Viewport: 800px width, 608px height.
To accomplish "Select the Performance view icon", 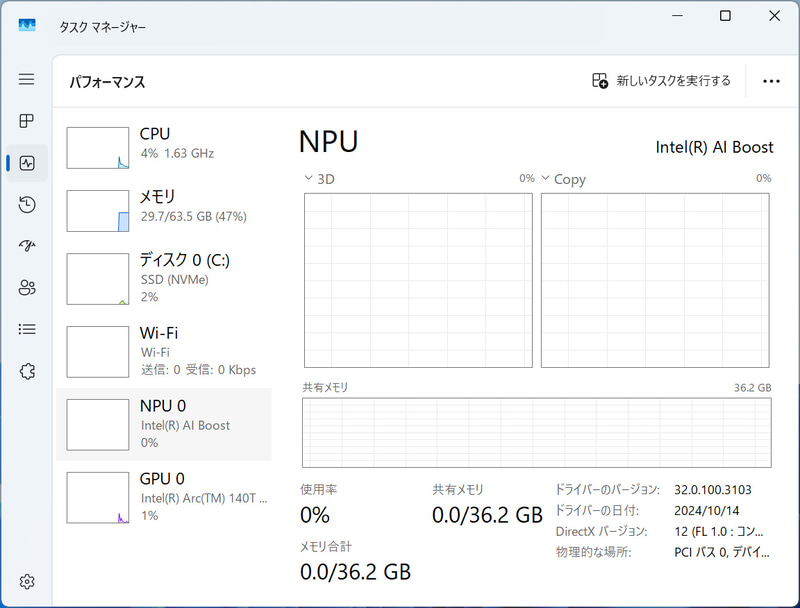I will [27, 163].
